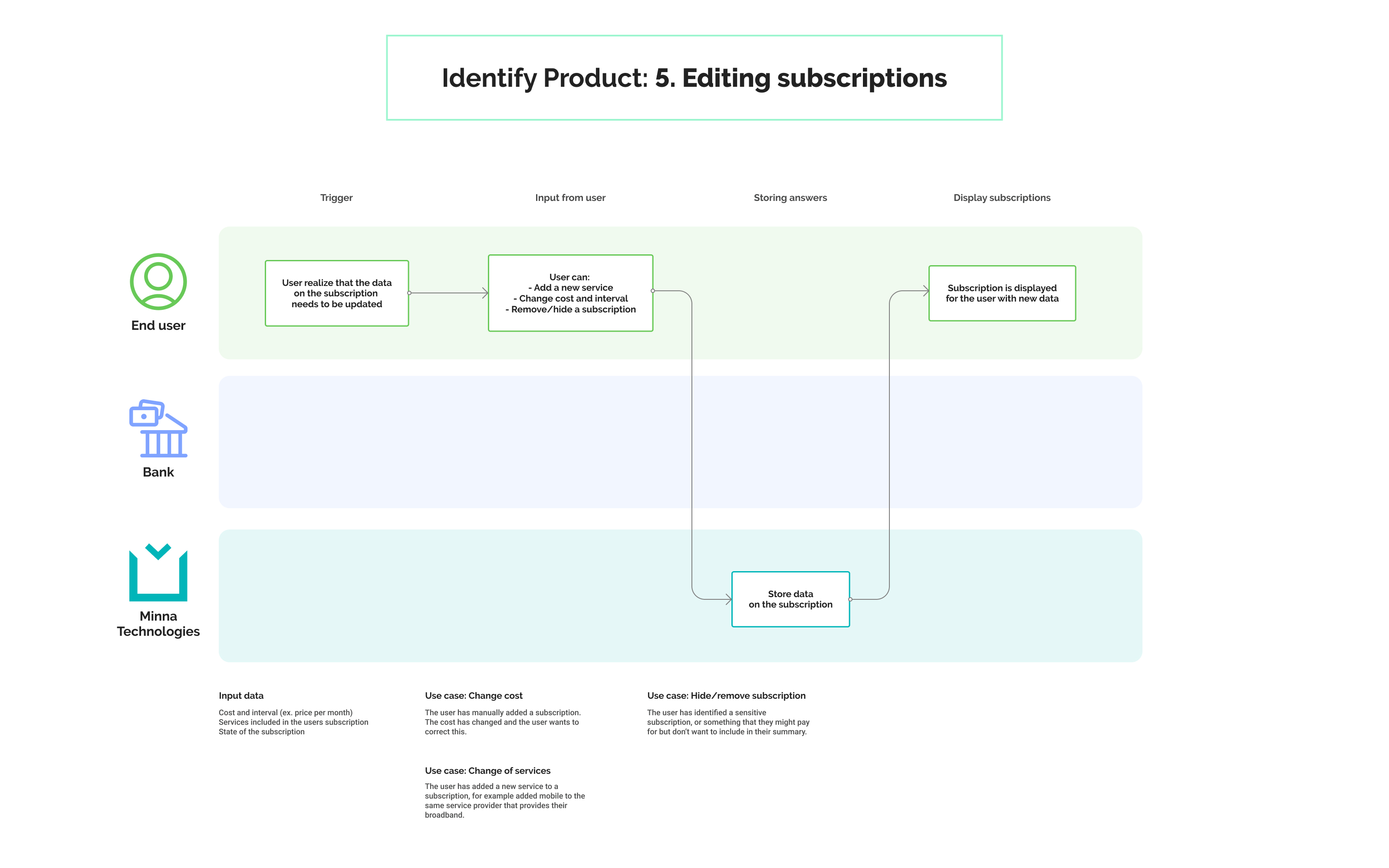Image resolution: width=1389 pixels, height=868 pixels.
Task: Select the 'User realize that the data' box
Action: [x=337, y=293]
